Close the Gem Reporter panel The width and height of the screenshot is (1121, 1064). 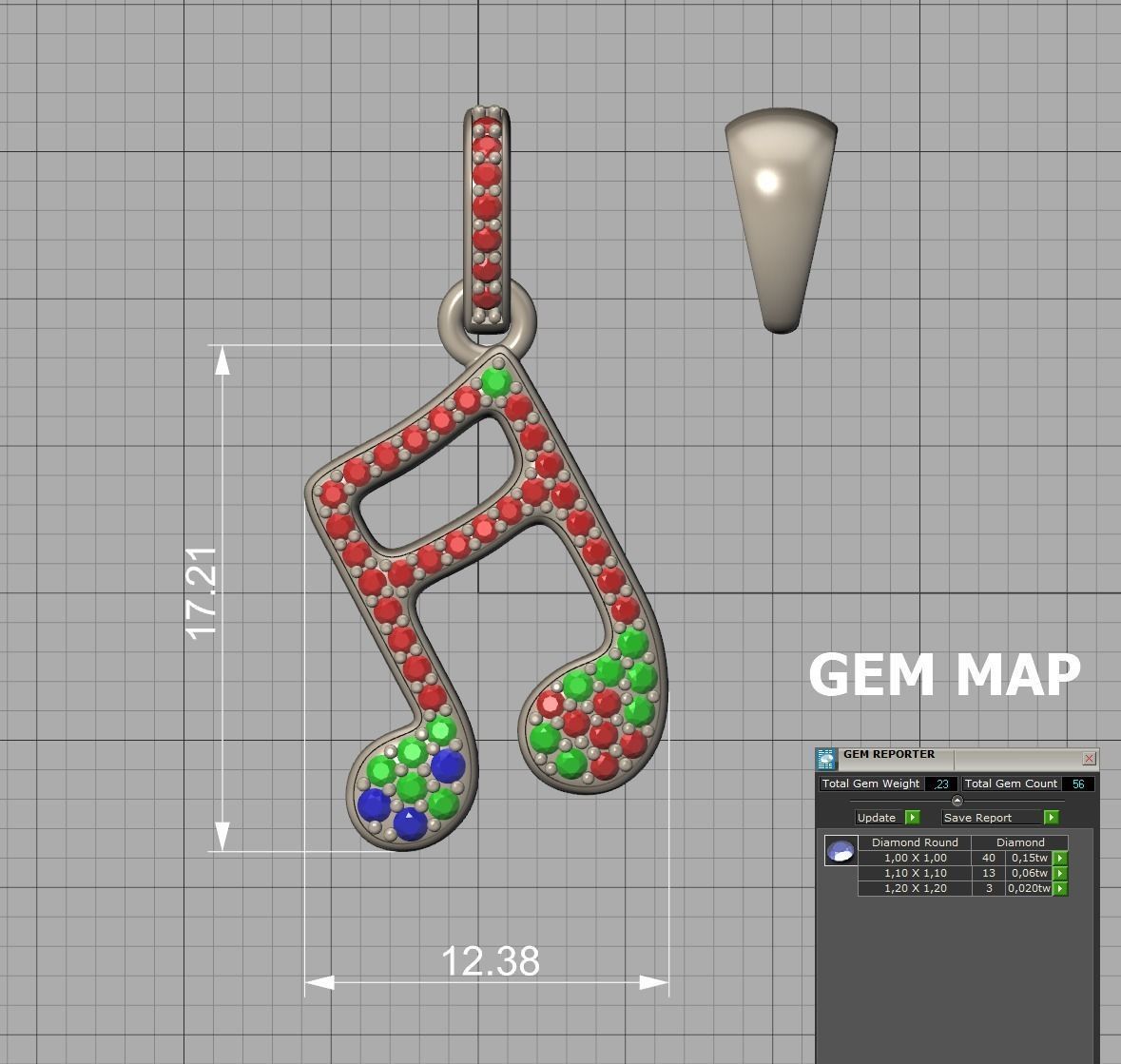[1089, 758]
